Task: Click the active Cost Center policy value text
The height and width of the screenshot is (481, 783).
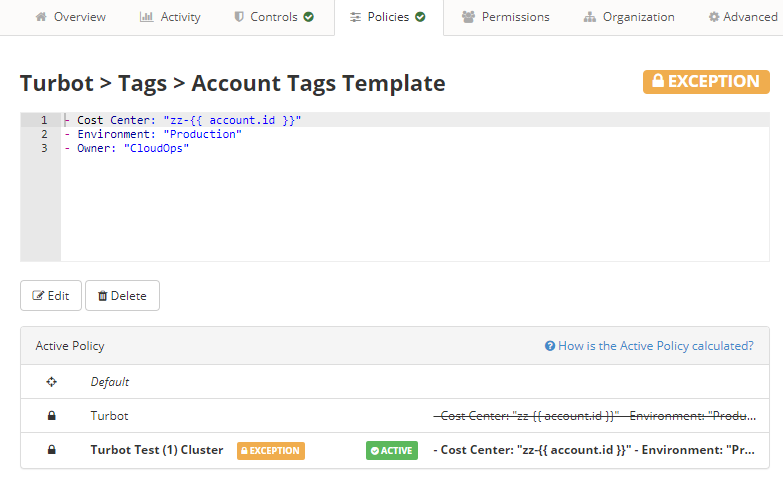Action: coord(594,450)
